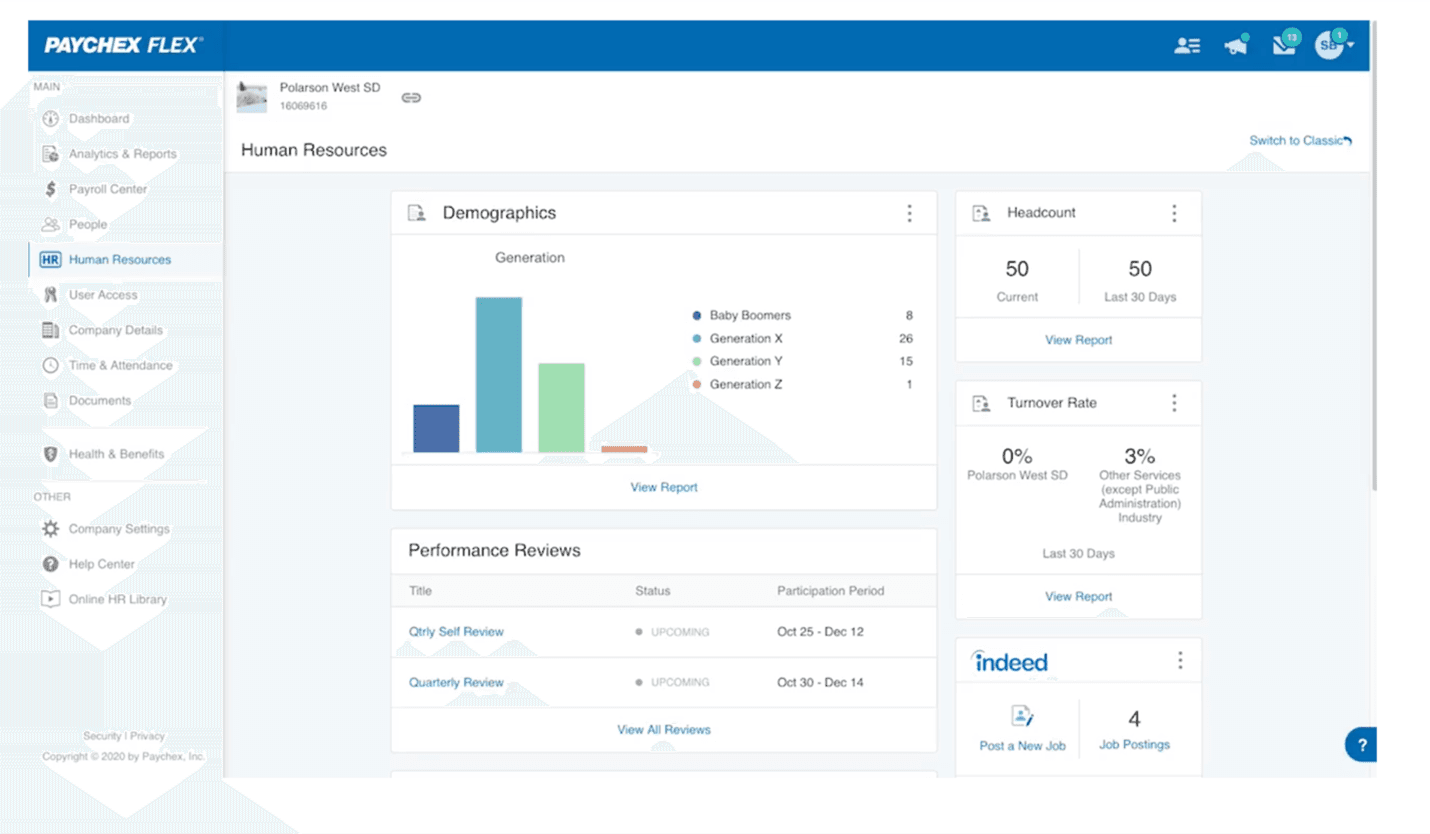
Task: Open Demographics card options menu
Action: point(909,213)
